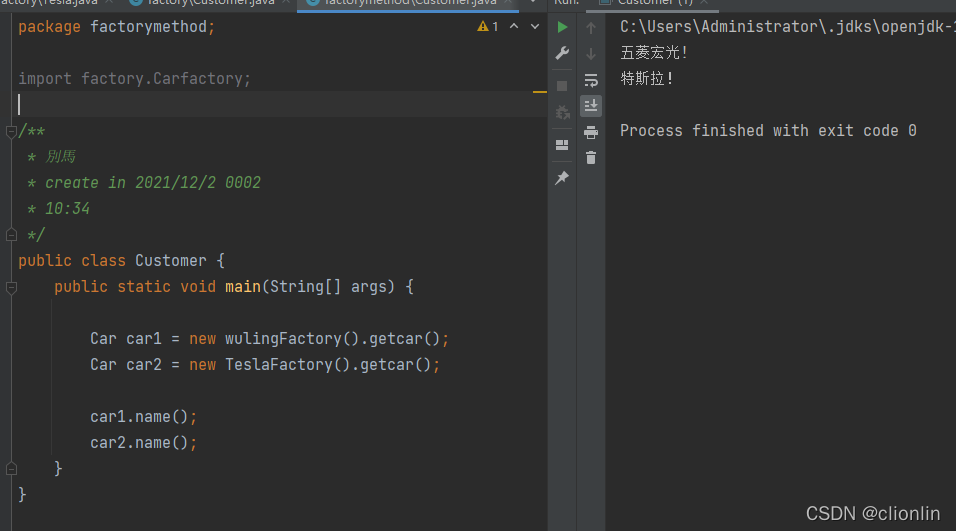This screenshot has width=956, height=531.
Task: Pin the Run tab using pin icon
Action: pos(562,177)
